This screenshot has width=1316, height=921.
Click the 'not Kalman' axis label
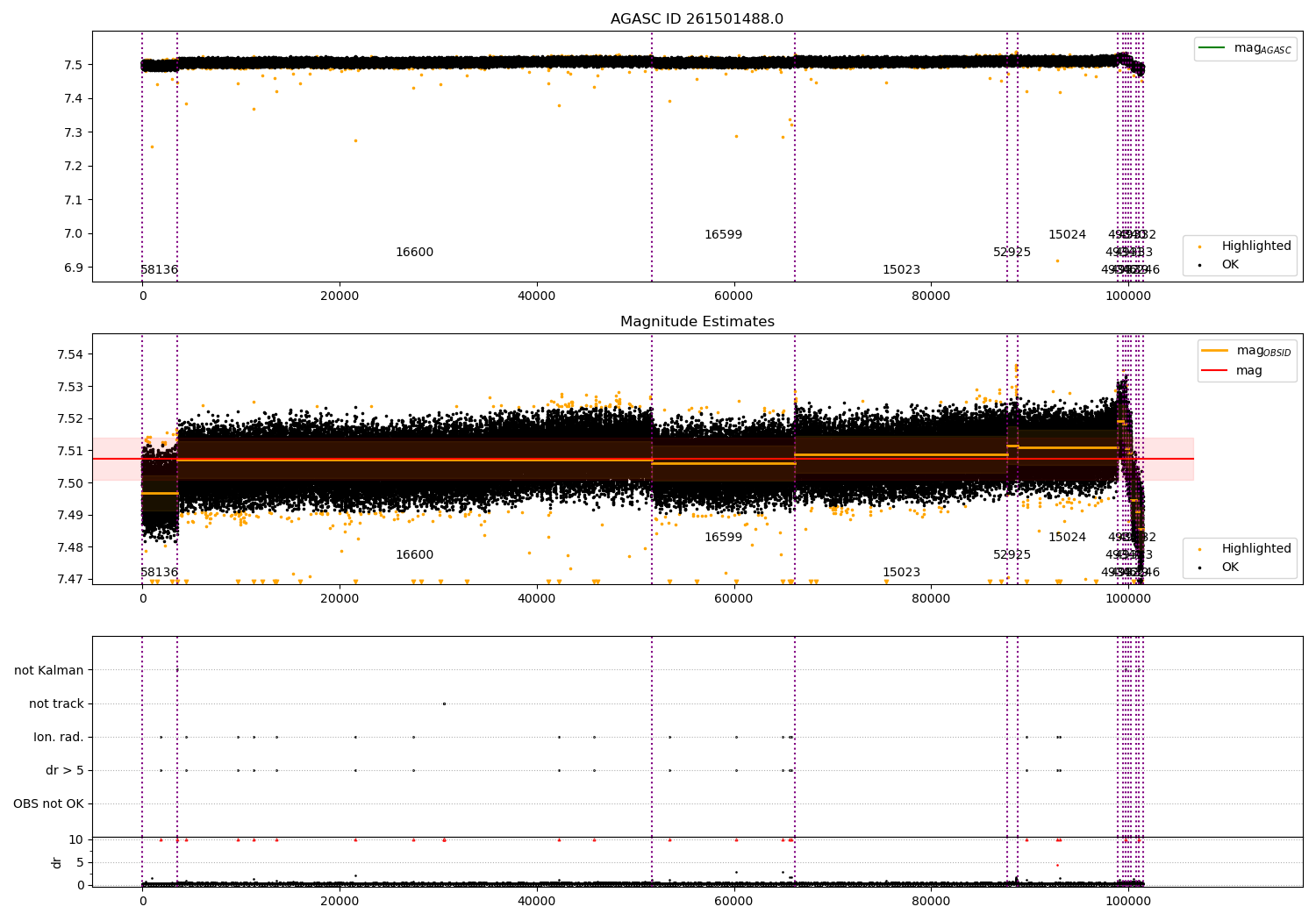49,670
